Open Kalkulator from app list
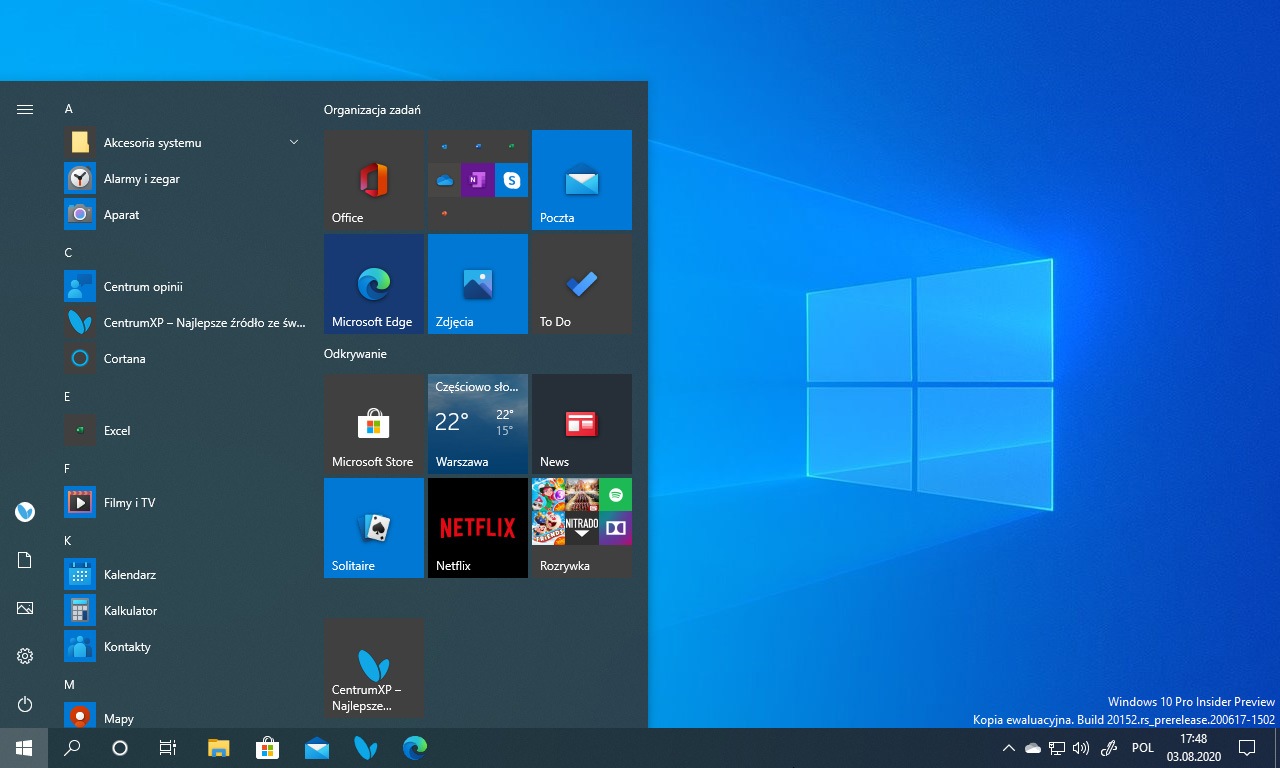Viewport: 1280px width, 768px height. pos(185,610)
